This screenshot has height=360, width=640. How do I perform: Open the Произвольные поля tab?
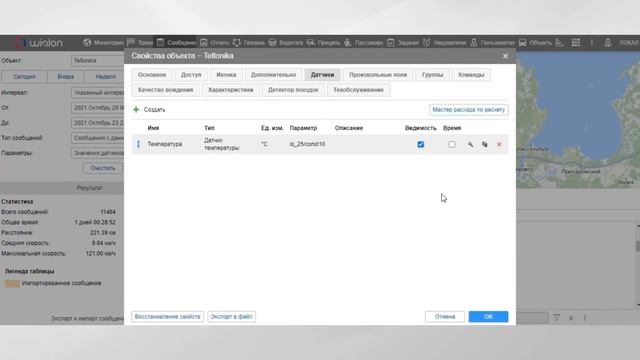coord(378,75)
